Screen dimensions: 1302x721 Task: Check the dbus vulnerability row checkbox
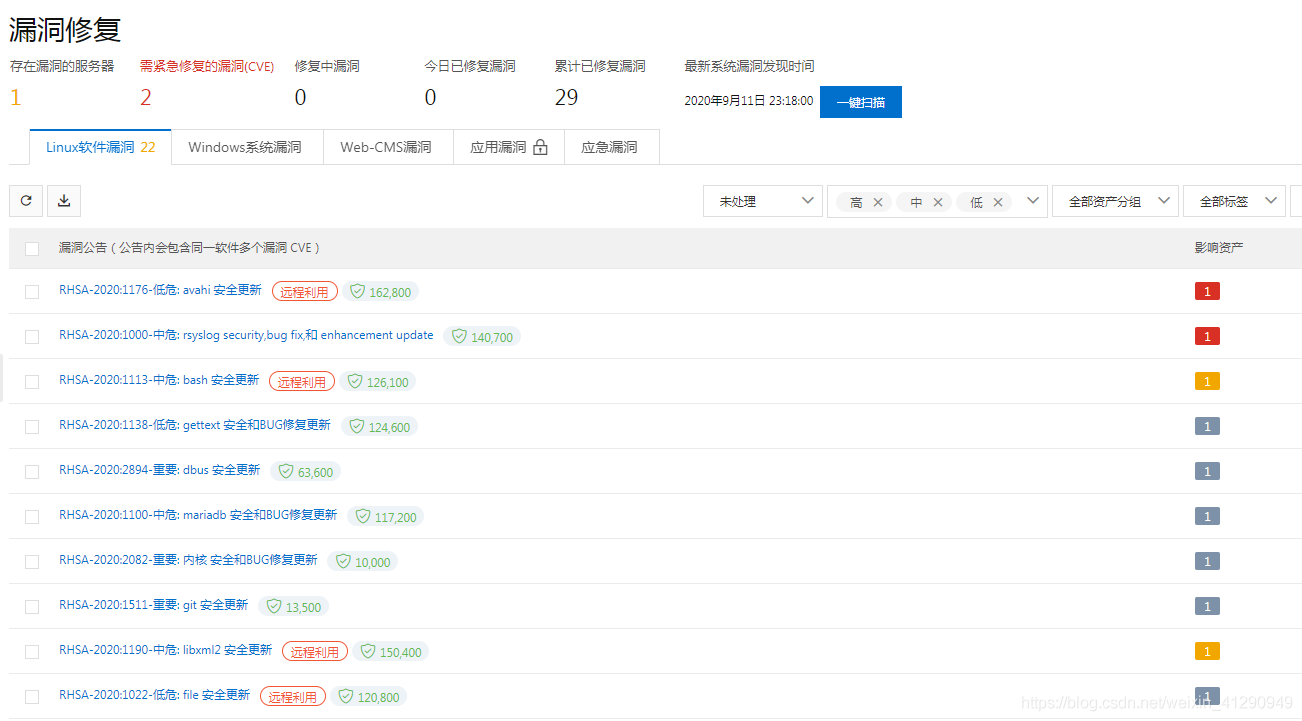pyautogui.click(x=32, y=472)
